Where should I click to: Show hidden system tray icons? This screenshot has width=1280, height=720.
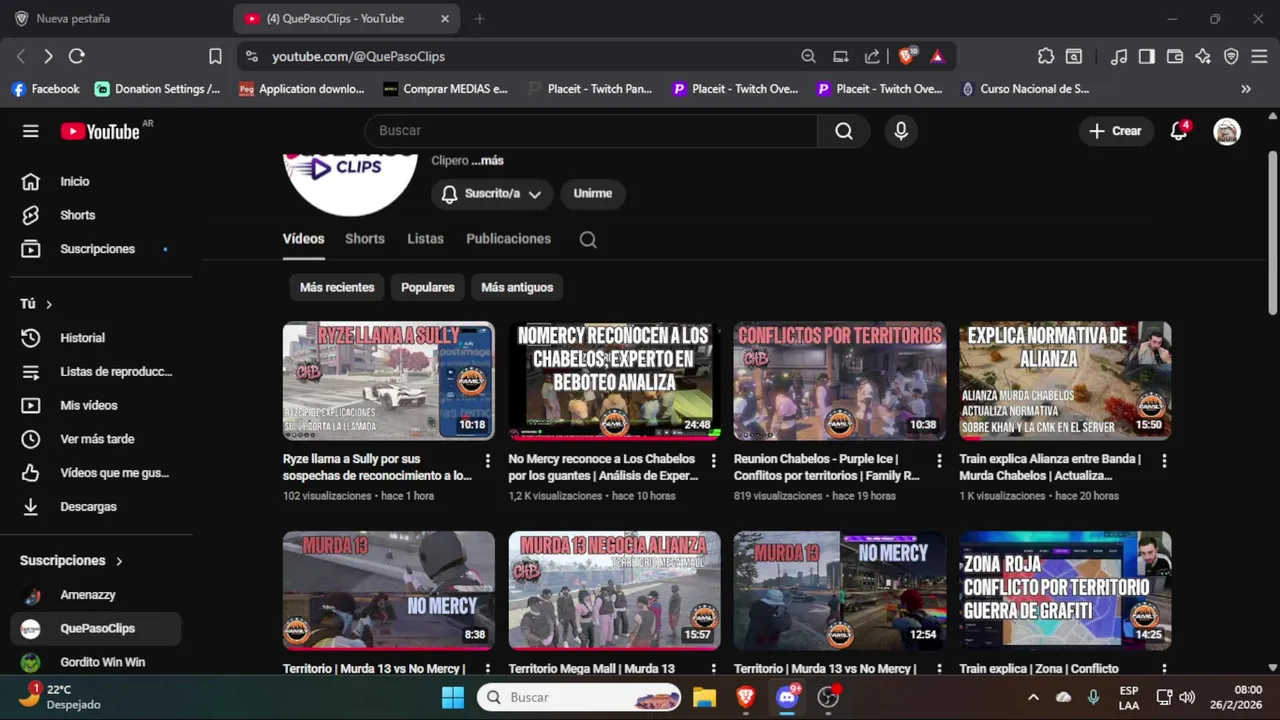1033,697
